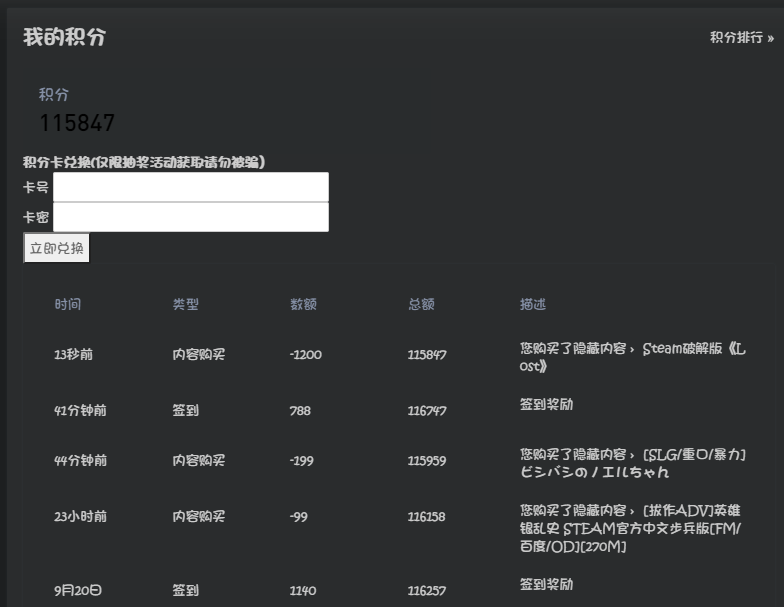Click the 时间 column header
This screenshot has height=607, width=784.
pos(68,304)
